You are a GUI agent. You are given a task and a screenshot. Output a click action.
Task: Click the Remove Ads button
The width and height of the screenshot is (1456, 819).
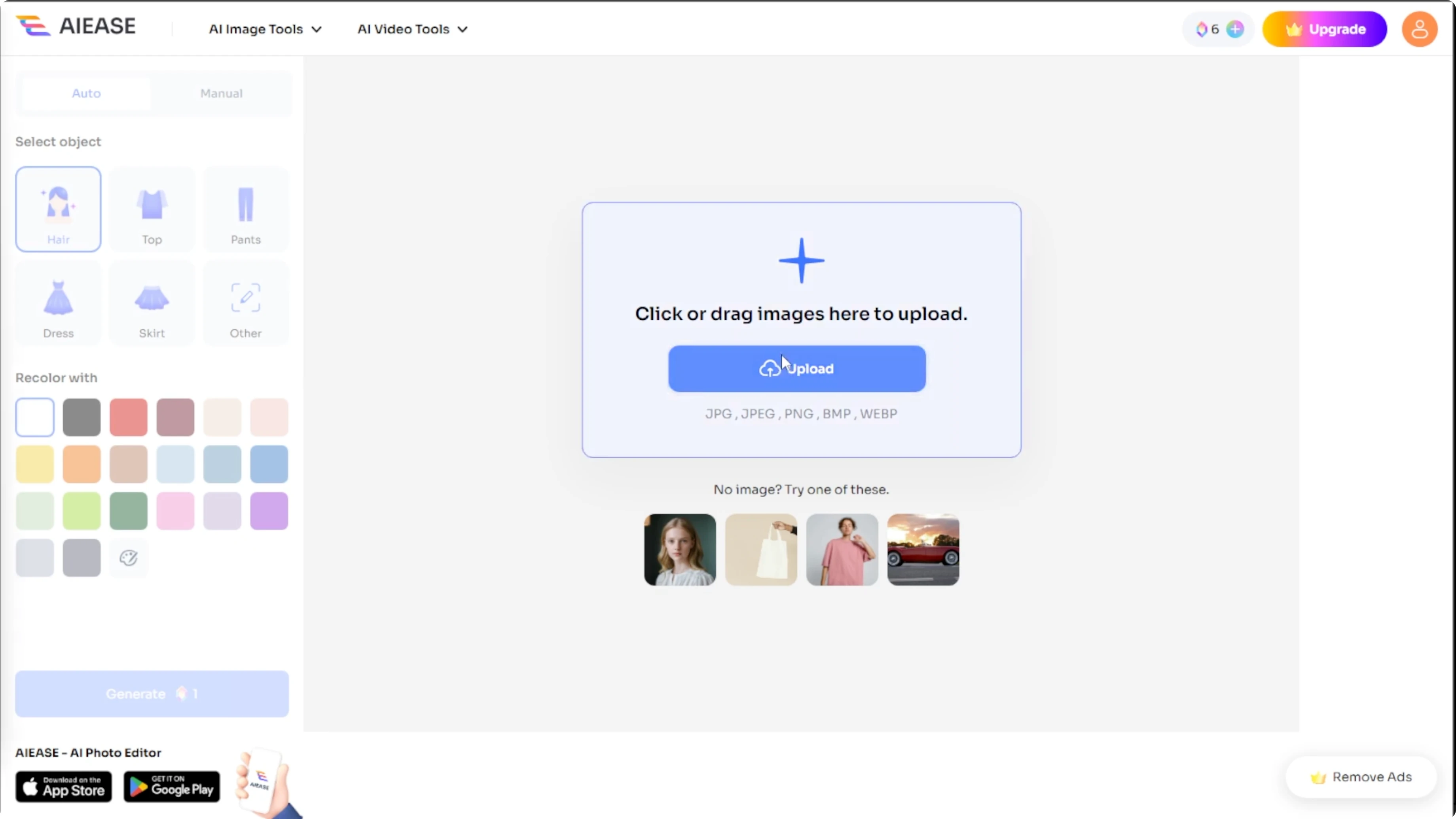(x=1361, y=777)
